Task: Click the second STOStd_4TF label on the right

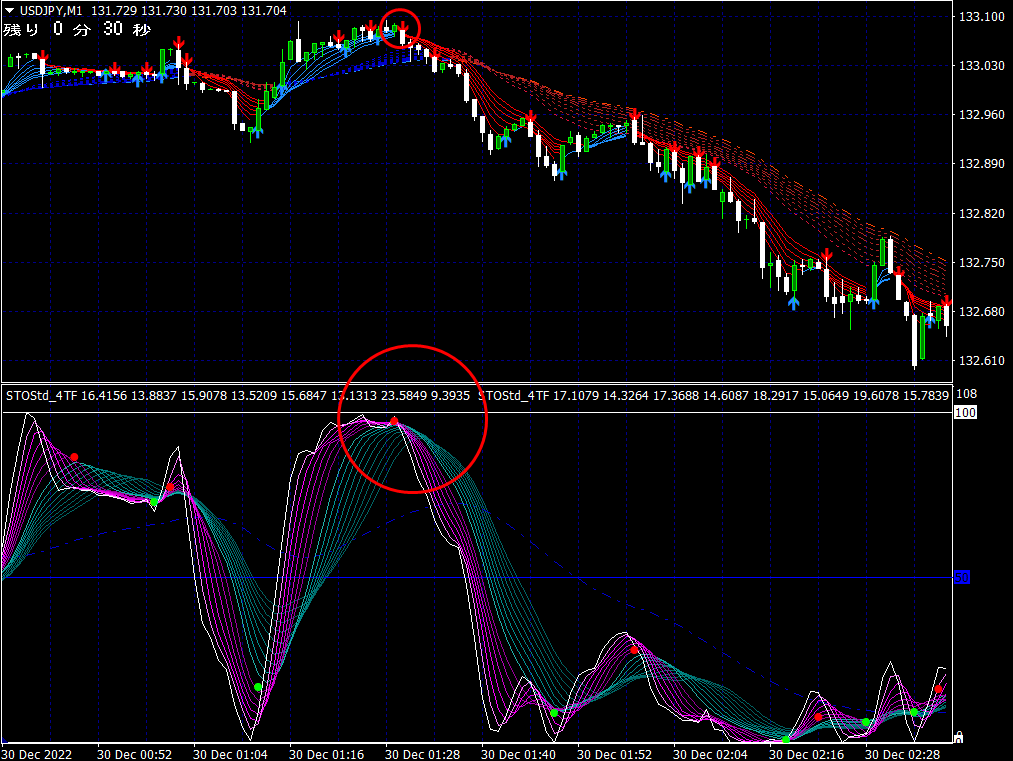Action: point(514,395)
